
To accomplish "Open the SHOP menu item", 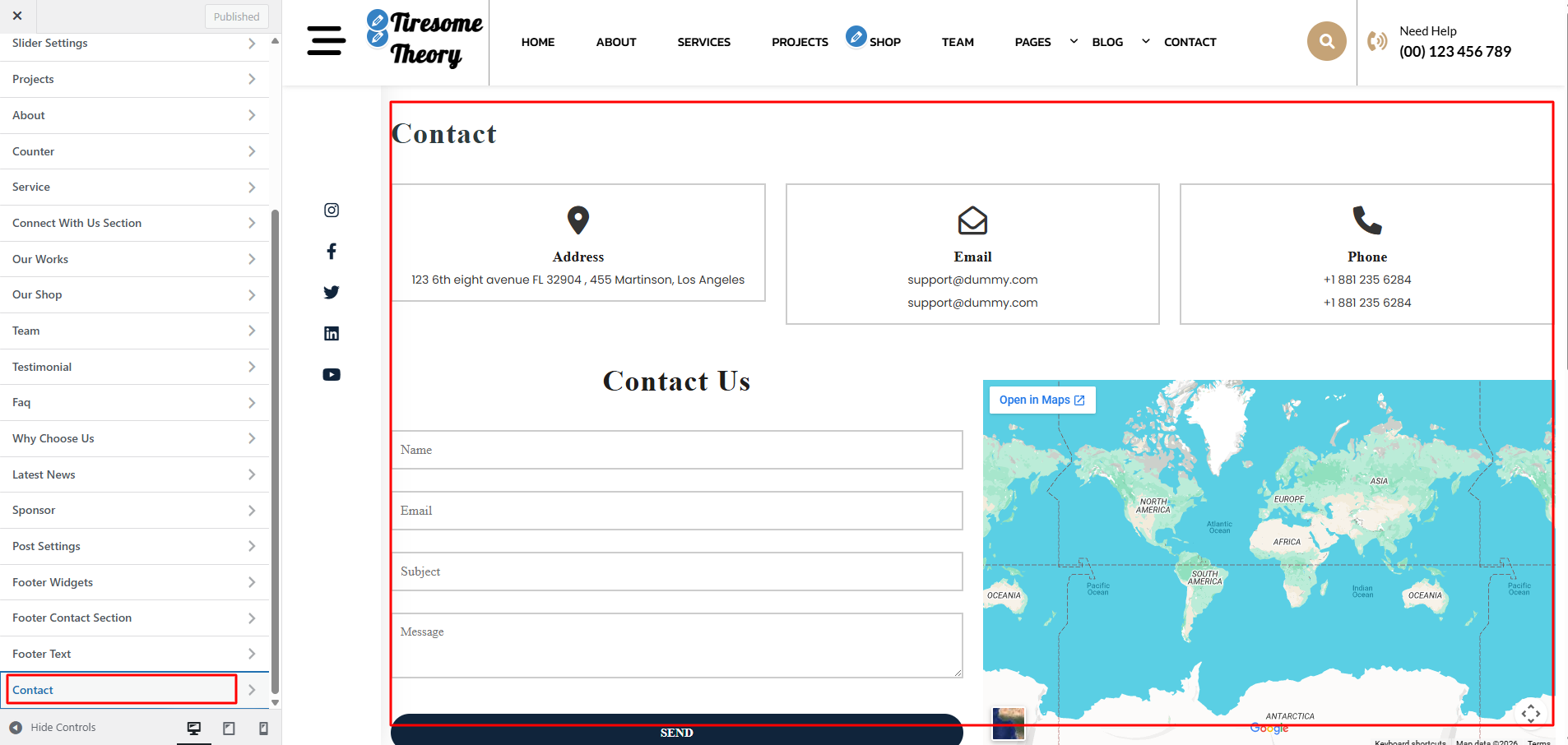I will click(885, 42).
